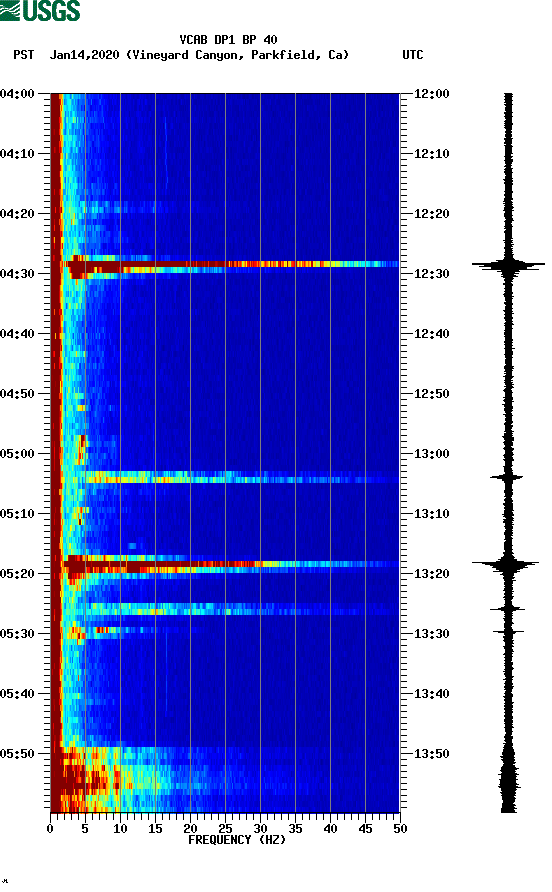Click '(Vineyard Canyon, Parkfield, Ca)' location text
The width and height of the screenshot is (552, 892).
[237, 55]
